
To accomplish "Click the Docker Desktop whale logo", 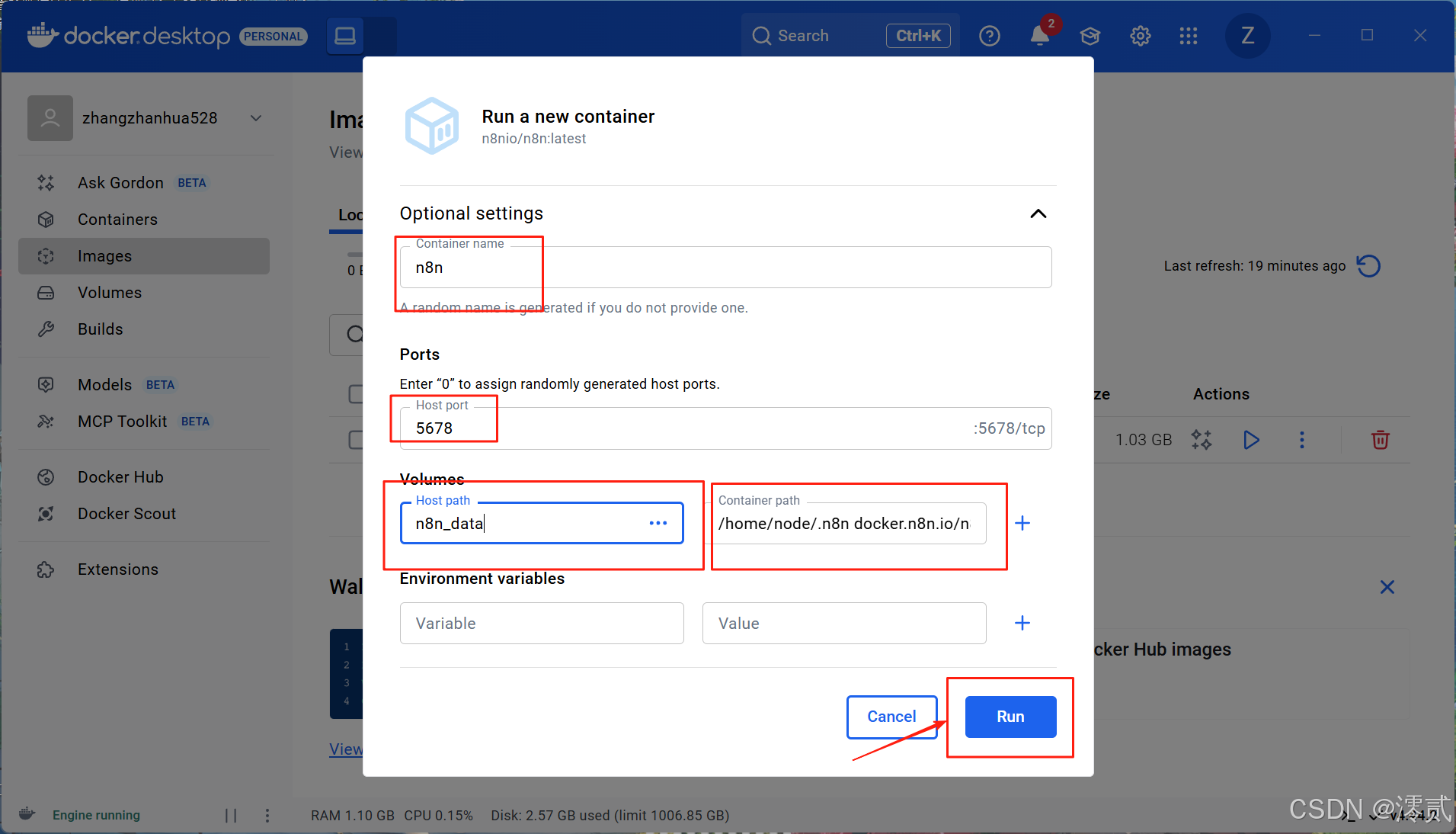I will click(x=43, y=35).
